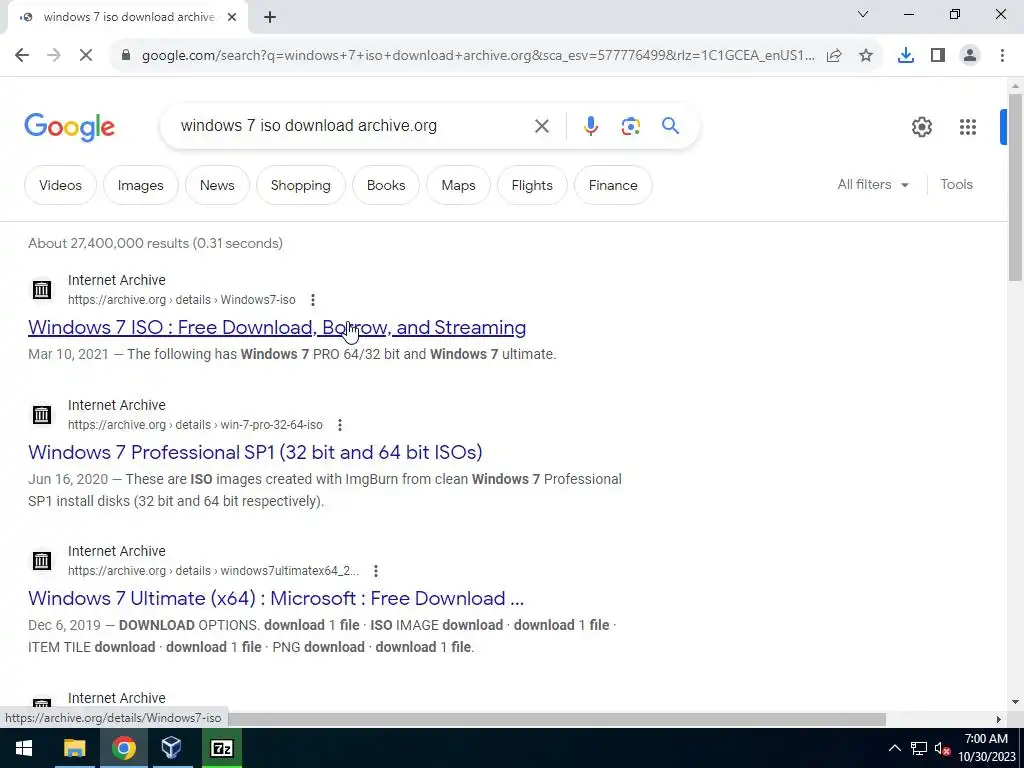Expand the All filters dropdown
This screenshot has width=1024, height=768.
pos(873,185)
